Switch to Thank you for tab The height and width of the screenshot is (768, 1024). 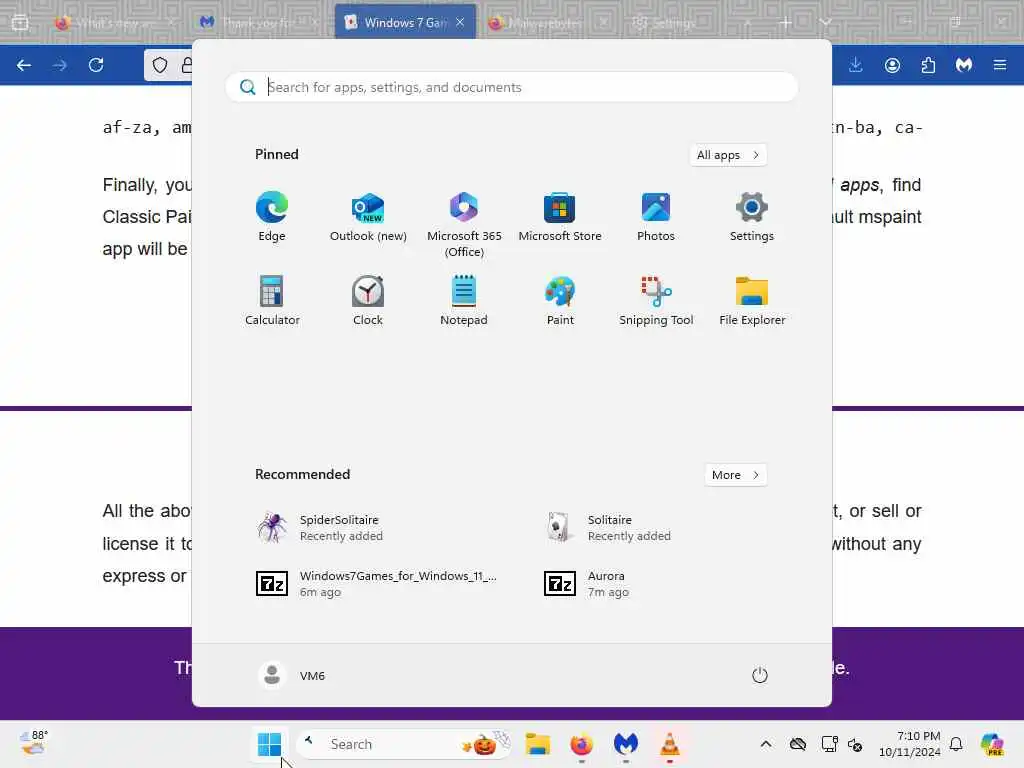point(261,22)
